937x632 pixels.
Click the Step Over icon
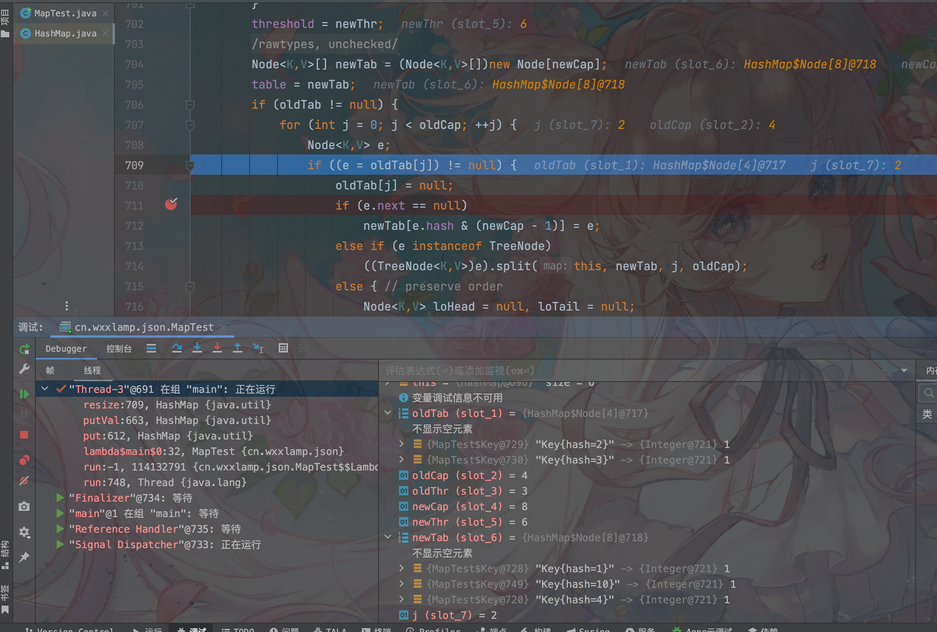(x=177, y=348)
